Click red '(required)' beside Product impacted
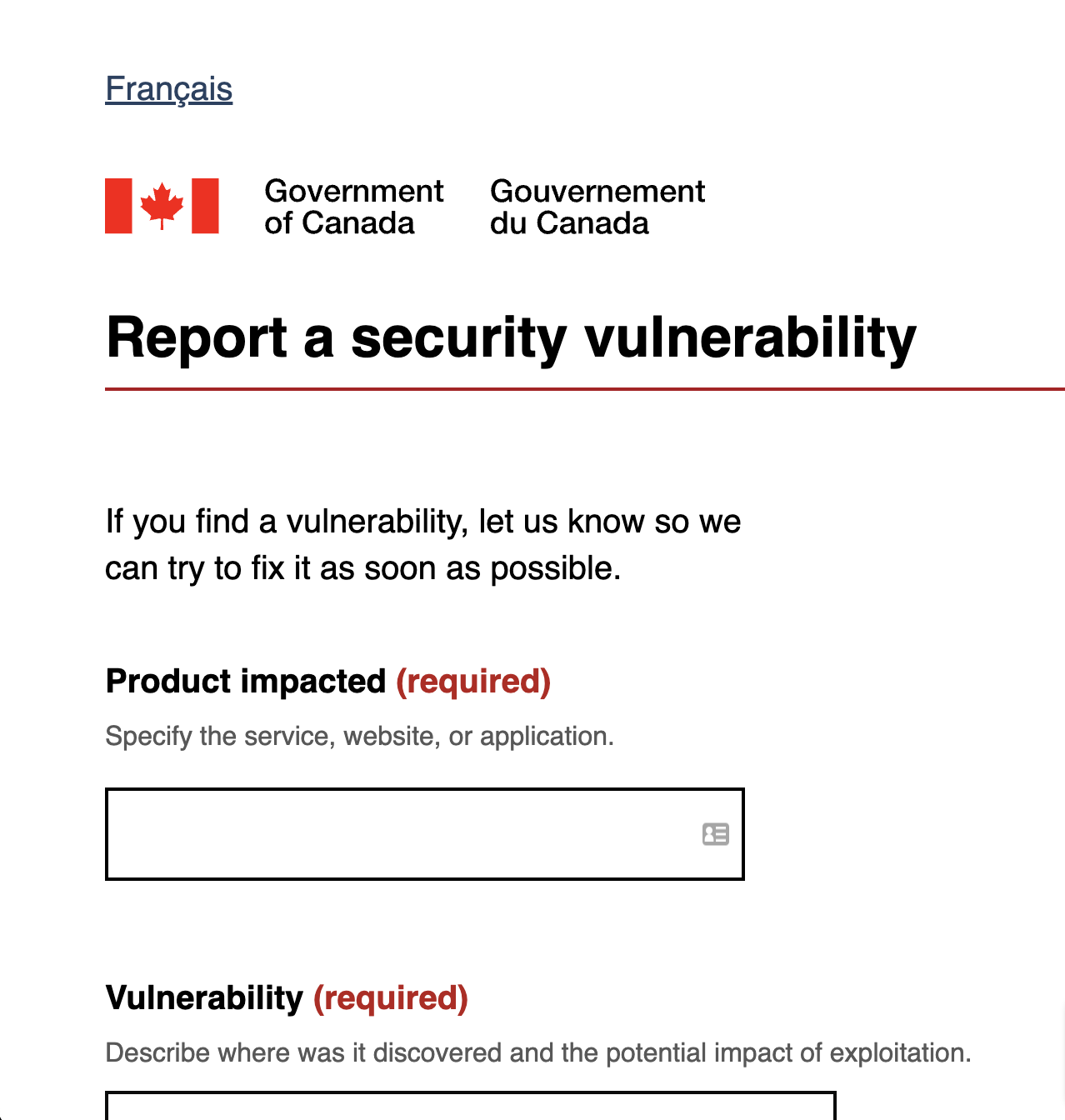The image size is (1065, 1120). [x=473, y=682]
